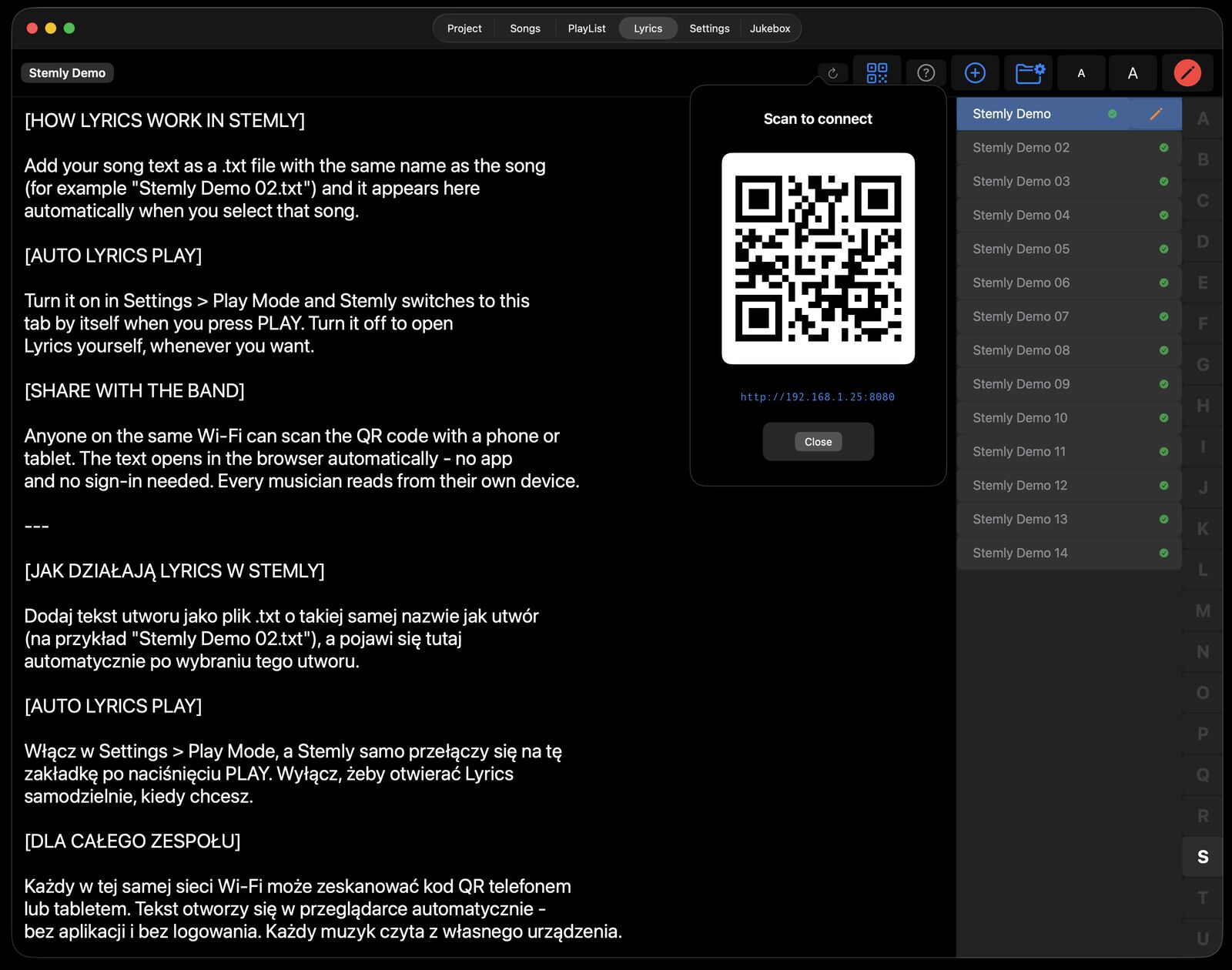Jump to letter K in alphabet index

[1203, 529]
